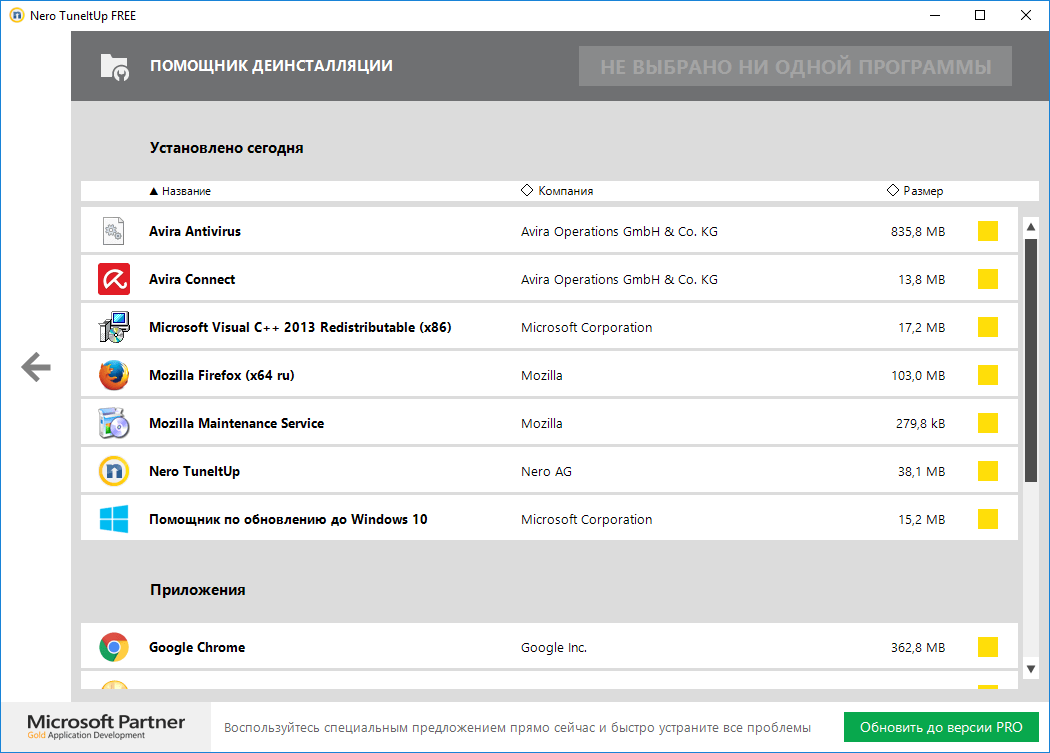Select the yellow checkbox for Mozilla Firefox

pyautogui.click(x=988, y=375)
